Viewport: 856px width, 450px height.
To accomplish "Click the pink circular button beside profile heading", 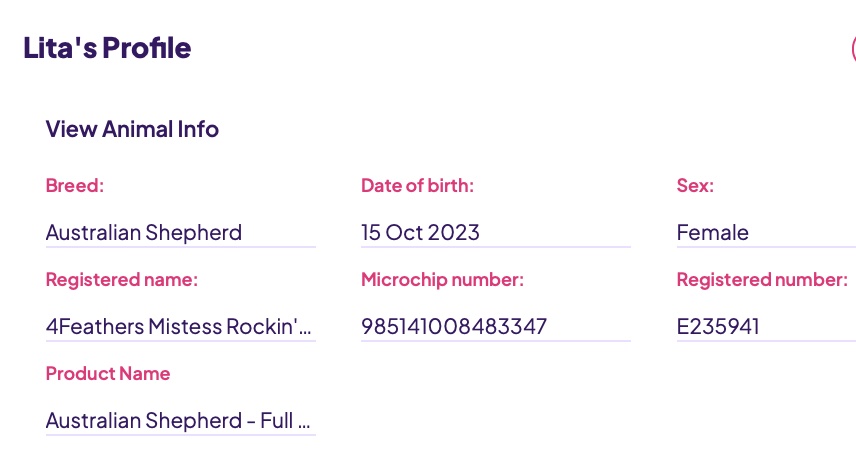I will (x=853, y=47).
